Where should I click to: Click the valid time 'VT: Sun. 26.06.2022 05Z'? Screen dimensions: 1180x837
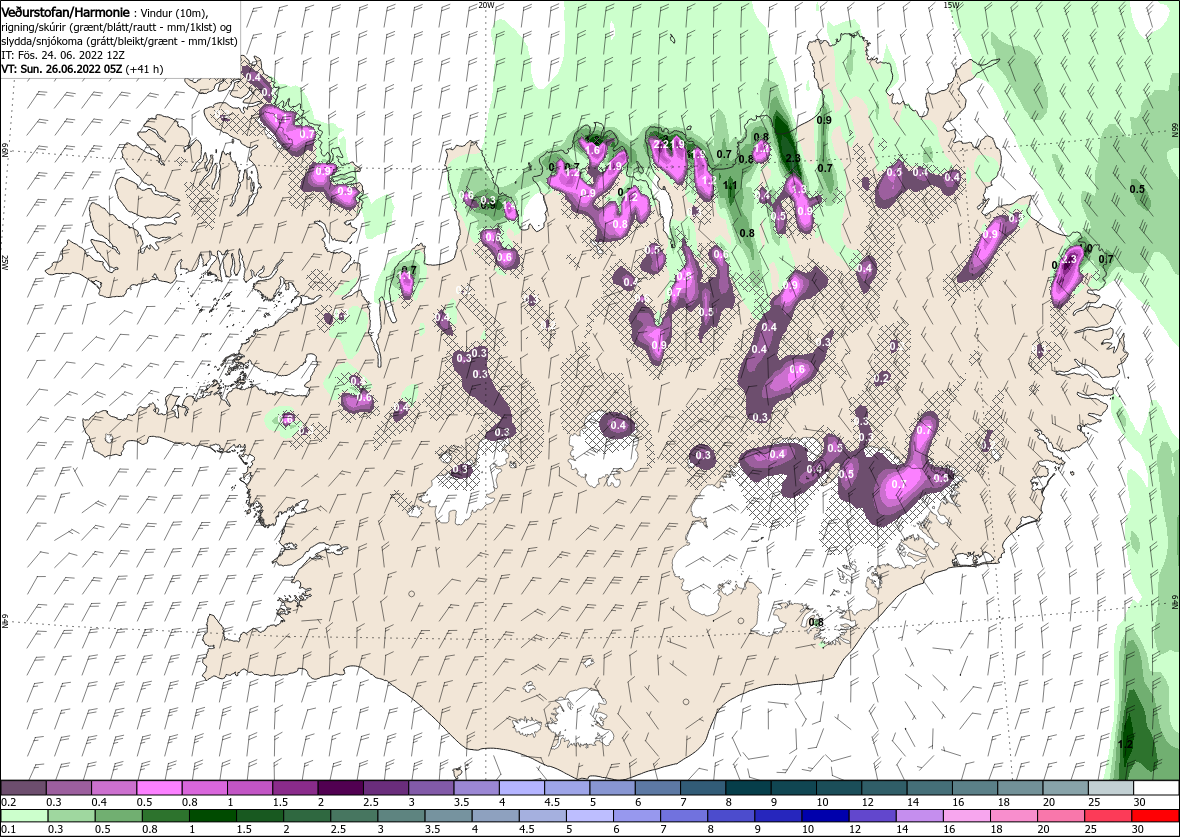coord(62,68)
